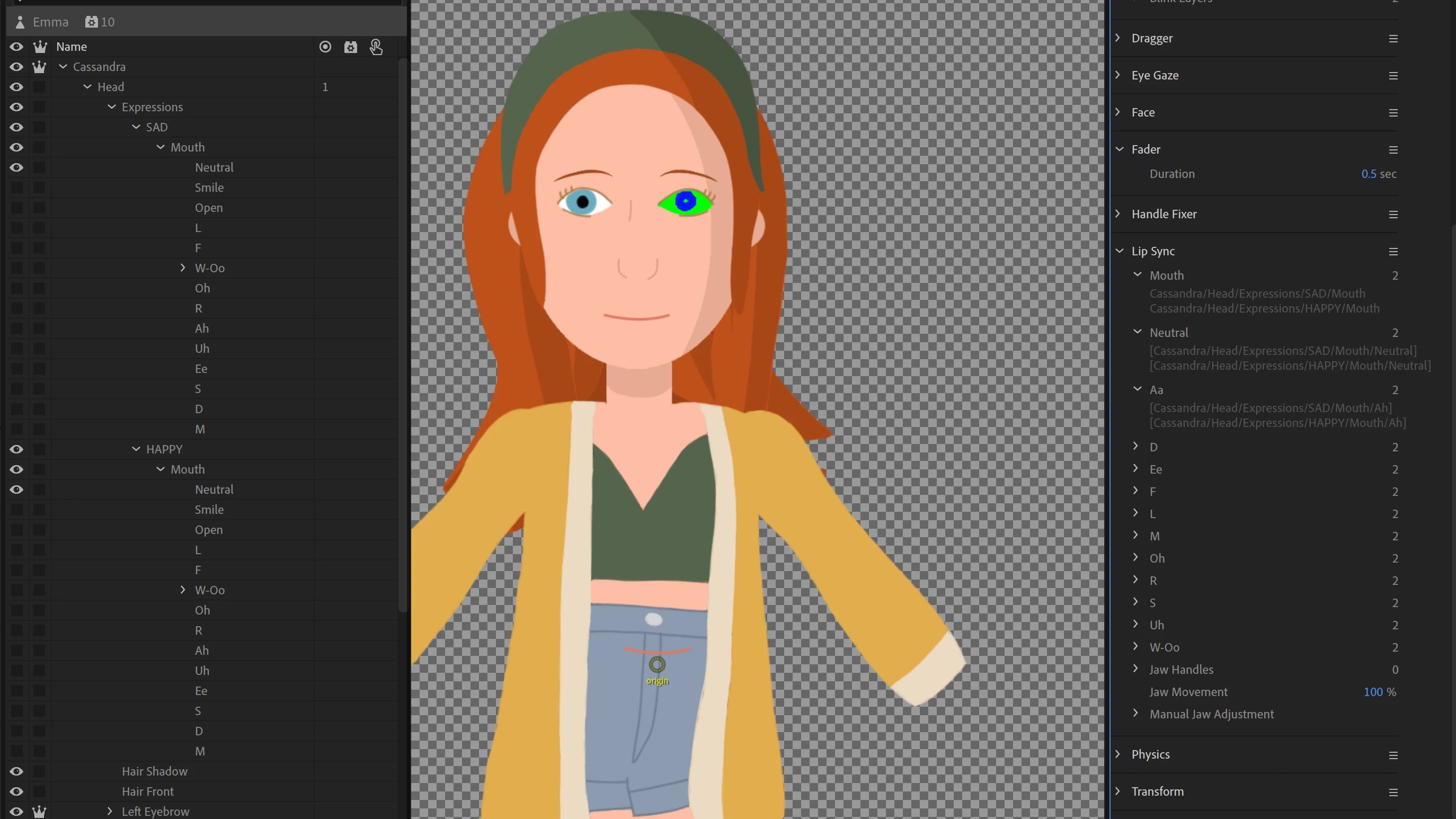Viewport: 1456px width, 819px height.
Task: Expand the Jaw Handles property
Action: pos(1135,669)
